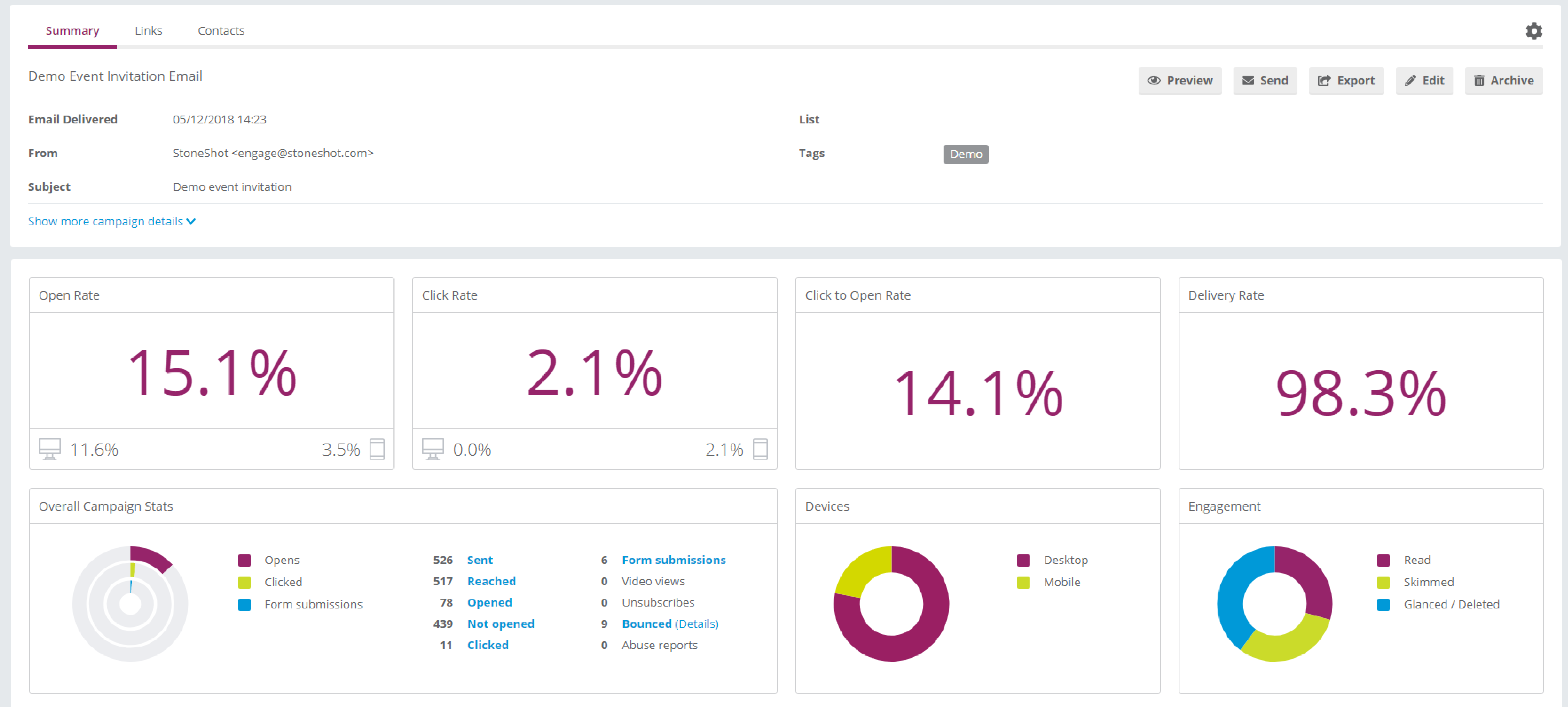Click the desktop monitor icon in Open Rate

[x=50, y=449]
